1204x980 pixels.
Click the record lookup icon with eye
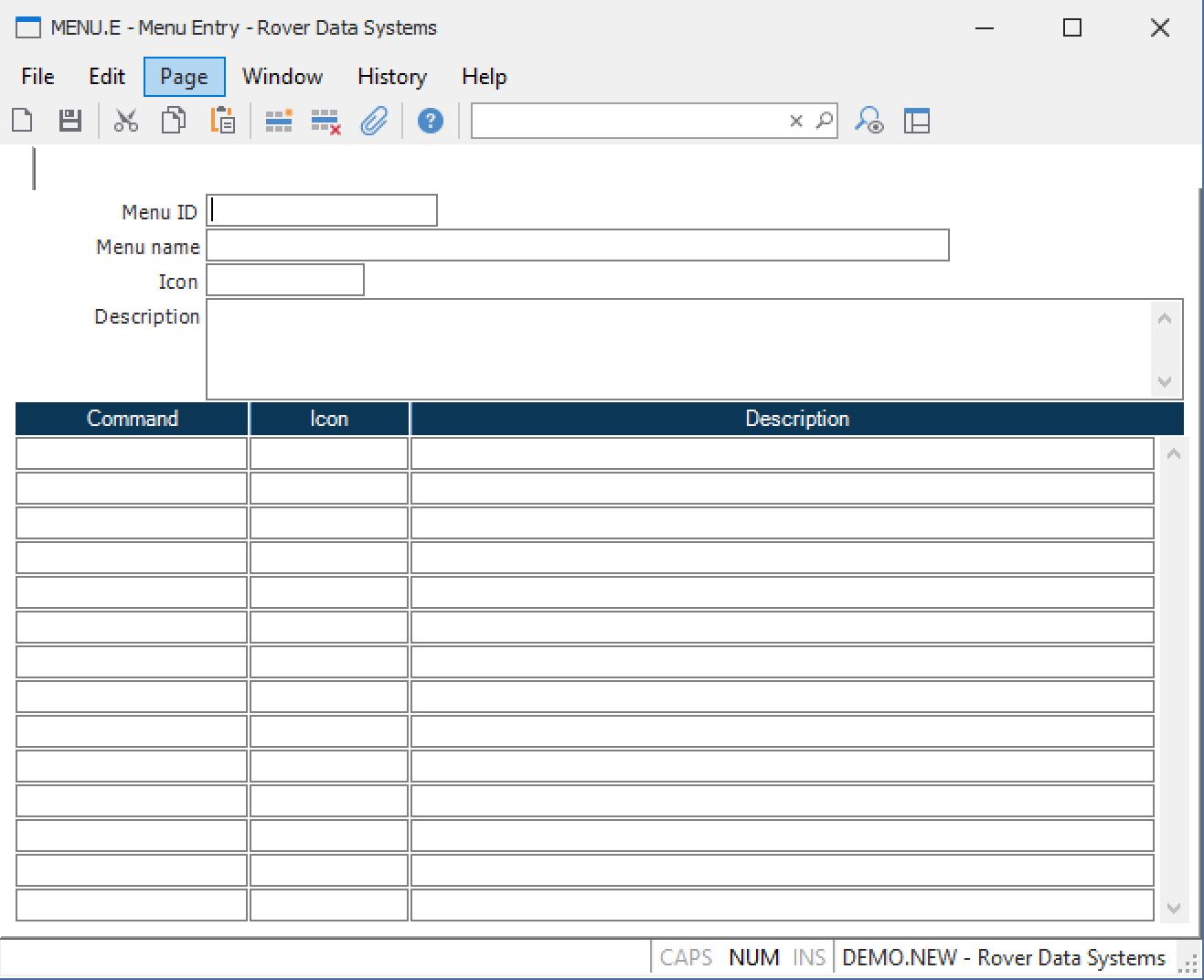click(868, 121)
